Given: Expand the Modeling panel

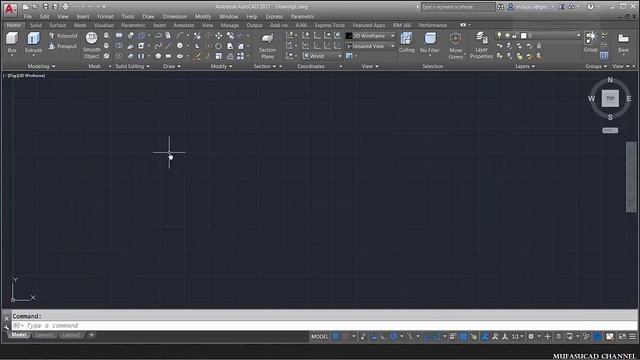Looking at the screenshot, I should pos(41,66).
